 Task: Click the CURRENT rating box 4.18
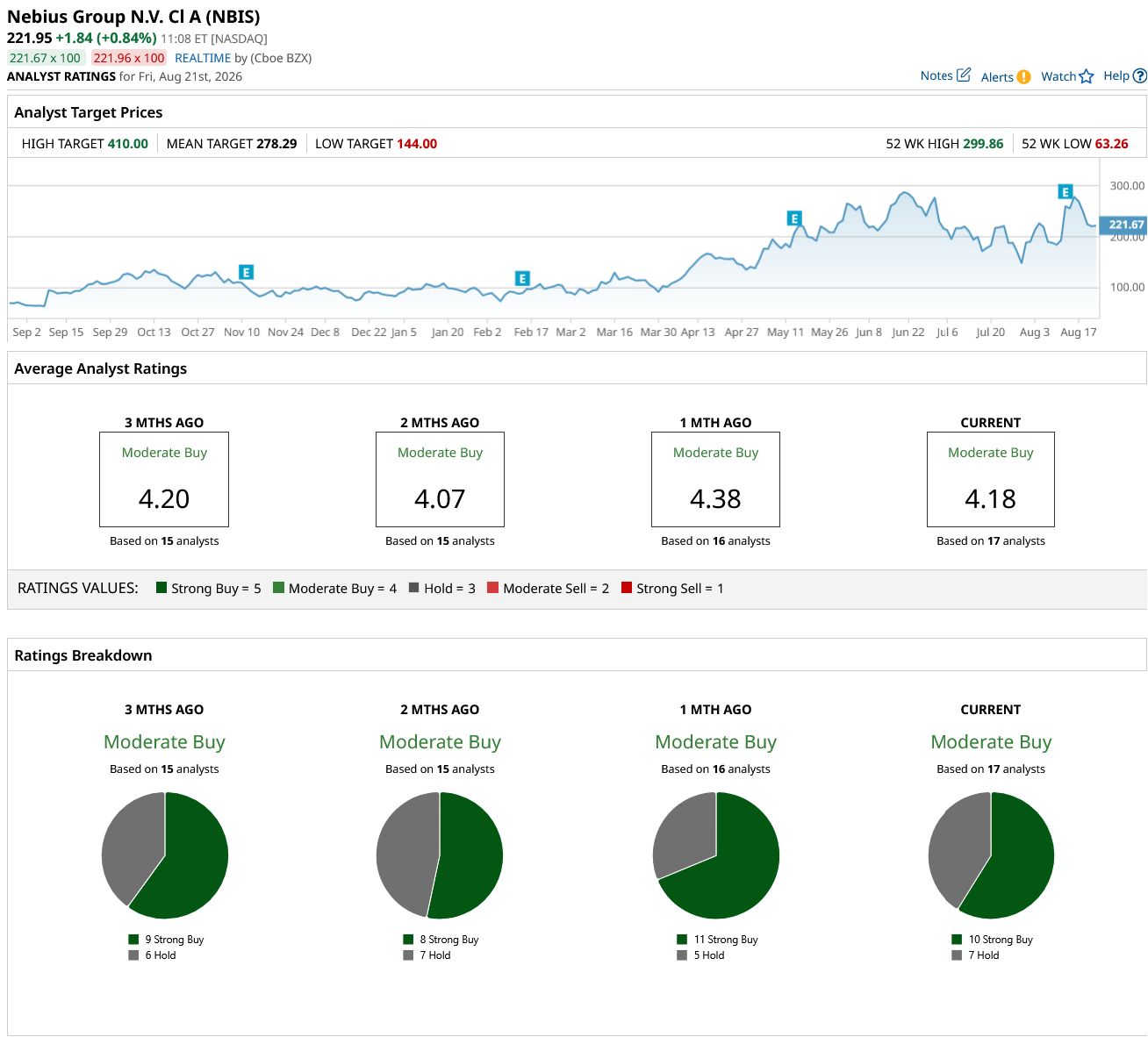[991, 479]
